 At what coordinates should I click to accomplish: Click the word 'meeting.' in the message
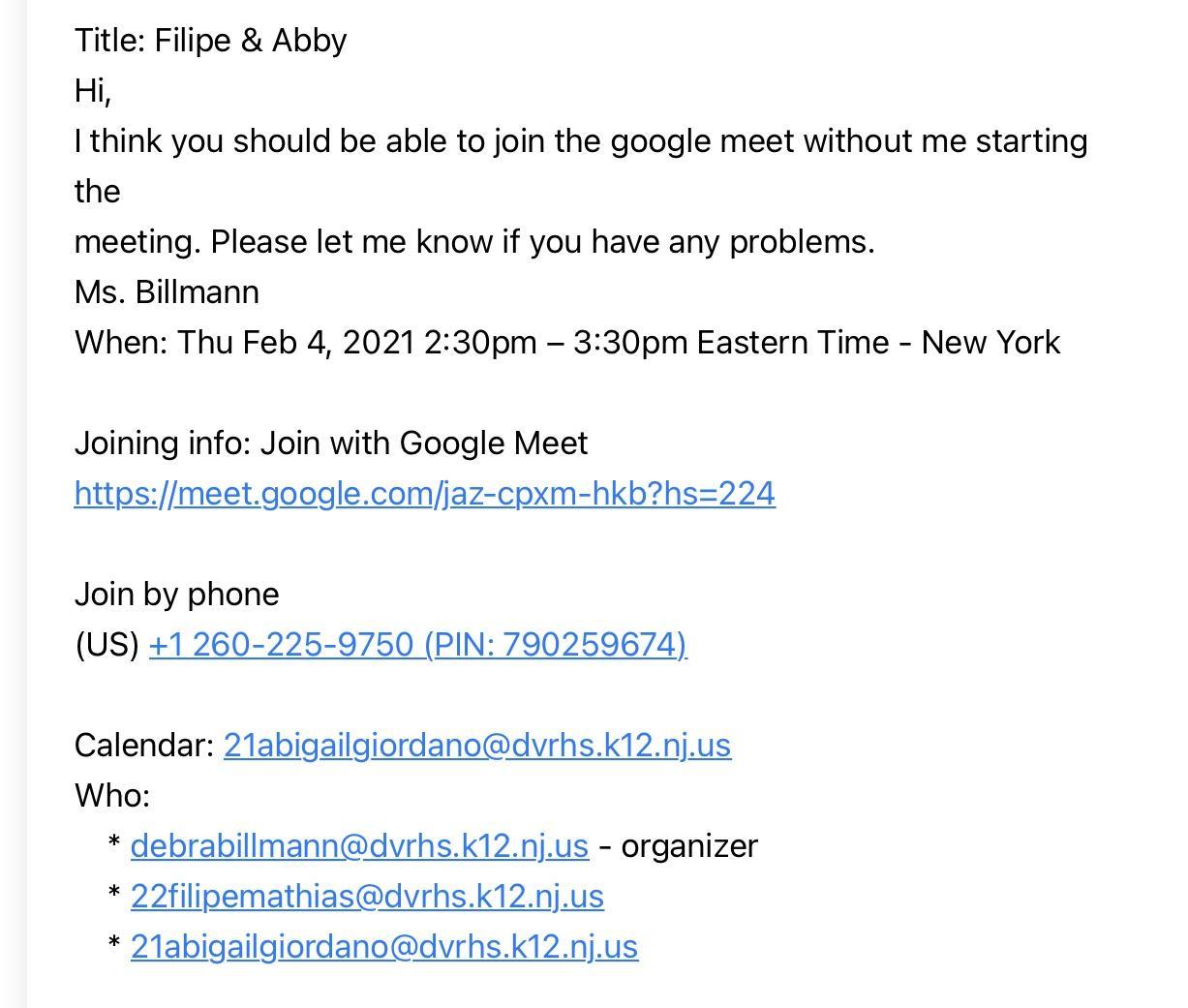[137, 242]
